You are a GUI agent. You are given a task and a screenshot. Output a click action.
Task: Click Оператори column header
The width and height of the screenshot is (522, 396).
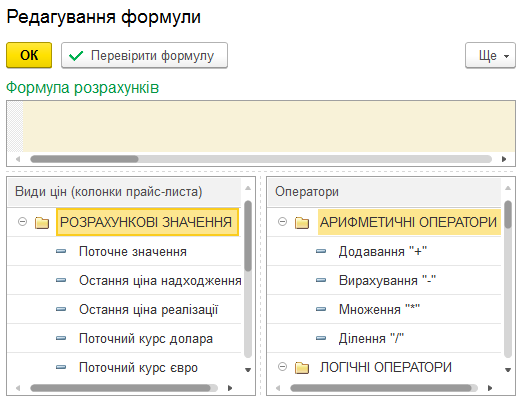384,192
